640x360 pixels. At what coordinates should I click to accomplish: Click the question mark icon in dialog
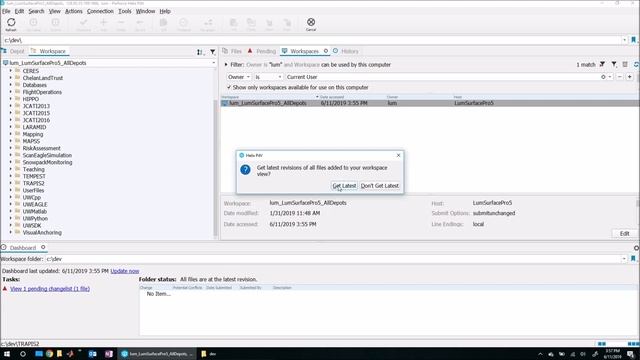click(245, 170)
